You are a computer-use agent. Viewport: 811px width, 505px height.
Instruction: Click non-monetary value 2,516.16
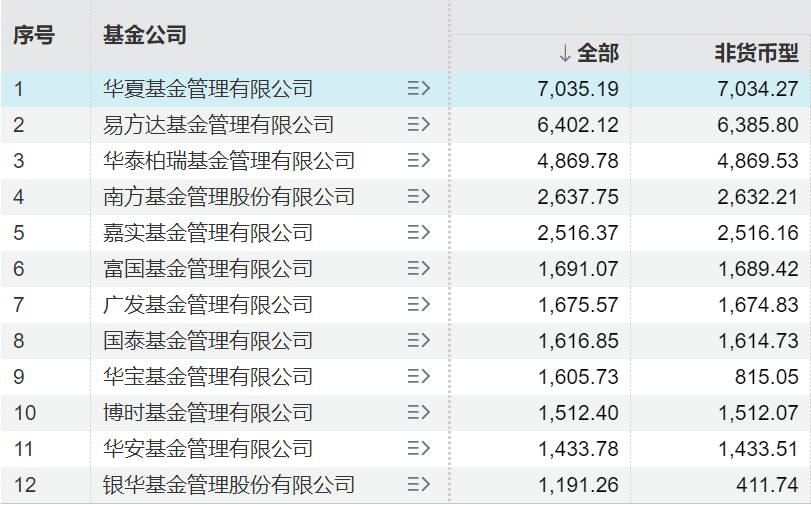(x=758, y=233)
